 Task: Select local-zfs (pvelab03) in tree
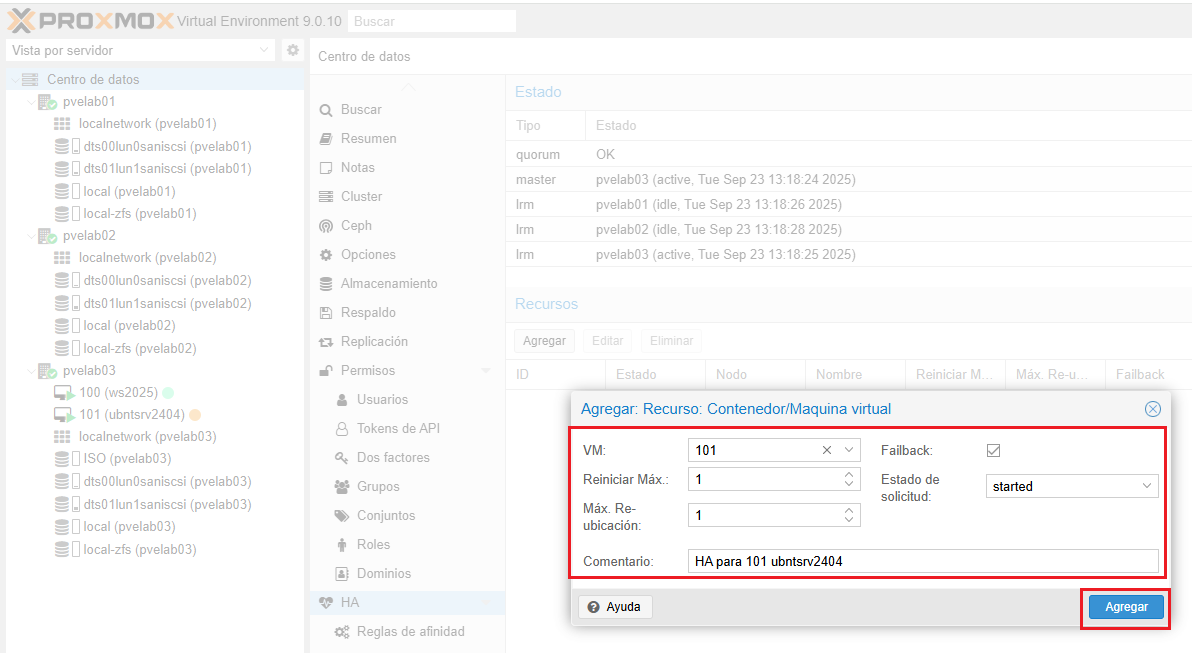click(x=140, y=549)
